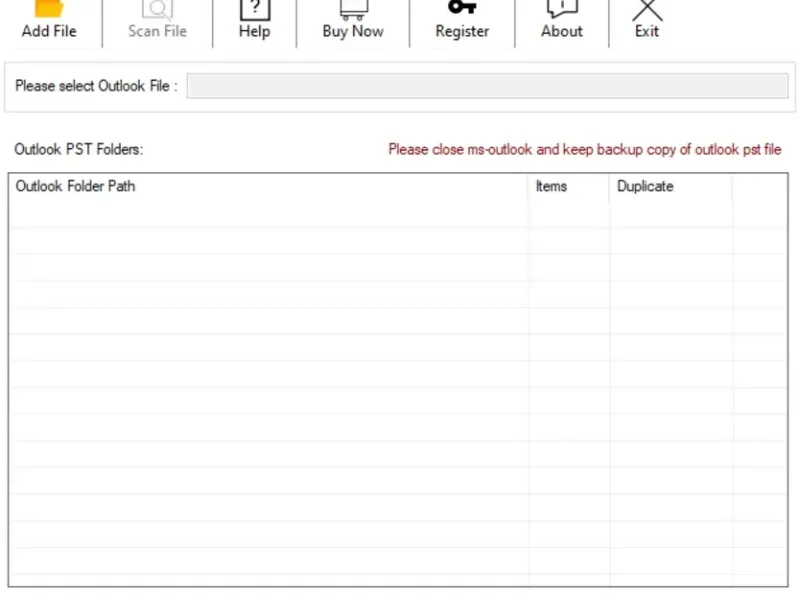Click the first empty row in folder list
Viewport: 800px width, 600px height.
pos(268,214)
